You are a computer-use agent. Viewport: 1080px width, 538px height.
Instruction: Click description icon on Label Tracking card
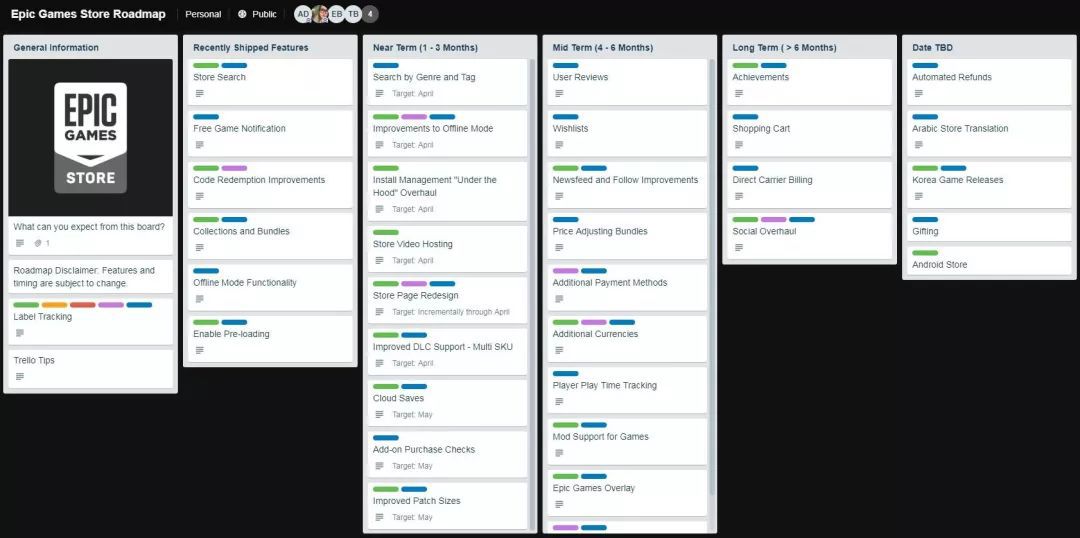19,333
